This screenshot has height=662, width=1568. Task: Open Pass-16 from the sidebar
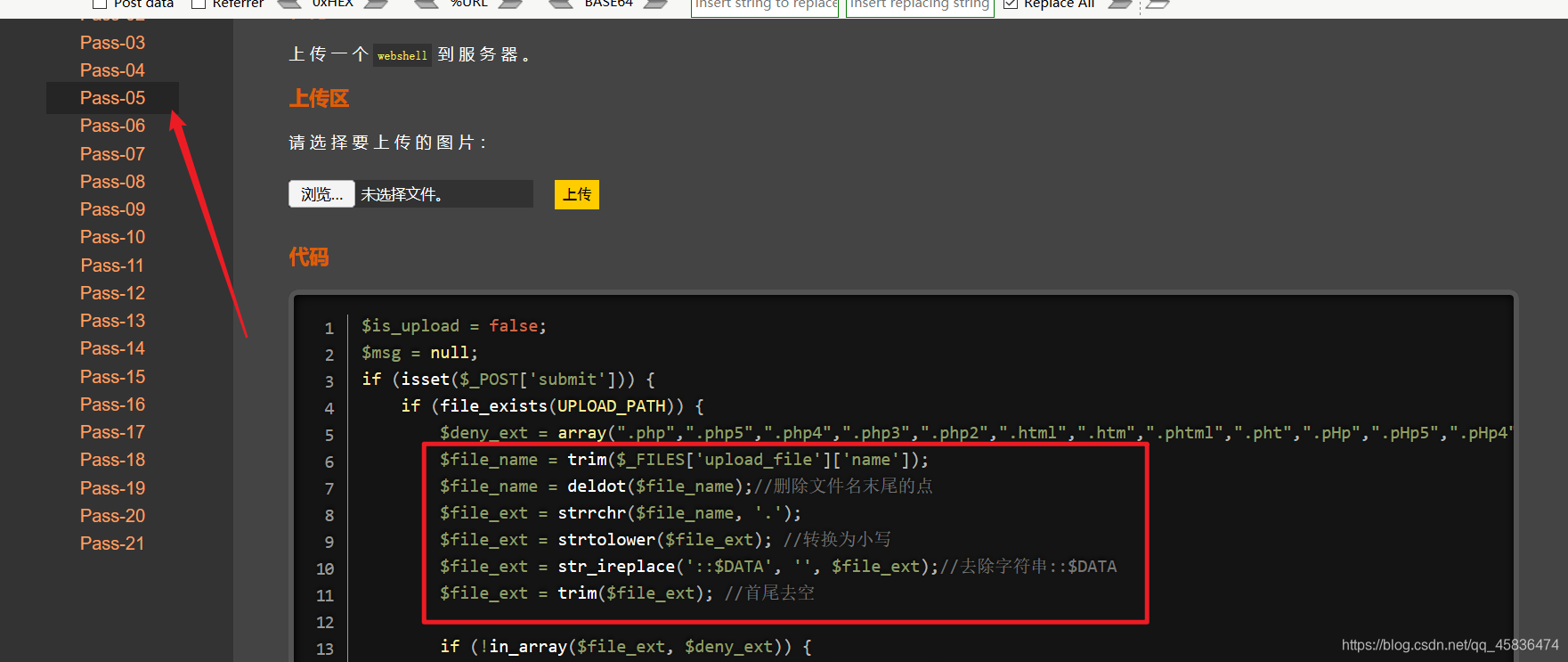112,405
